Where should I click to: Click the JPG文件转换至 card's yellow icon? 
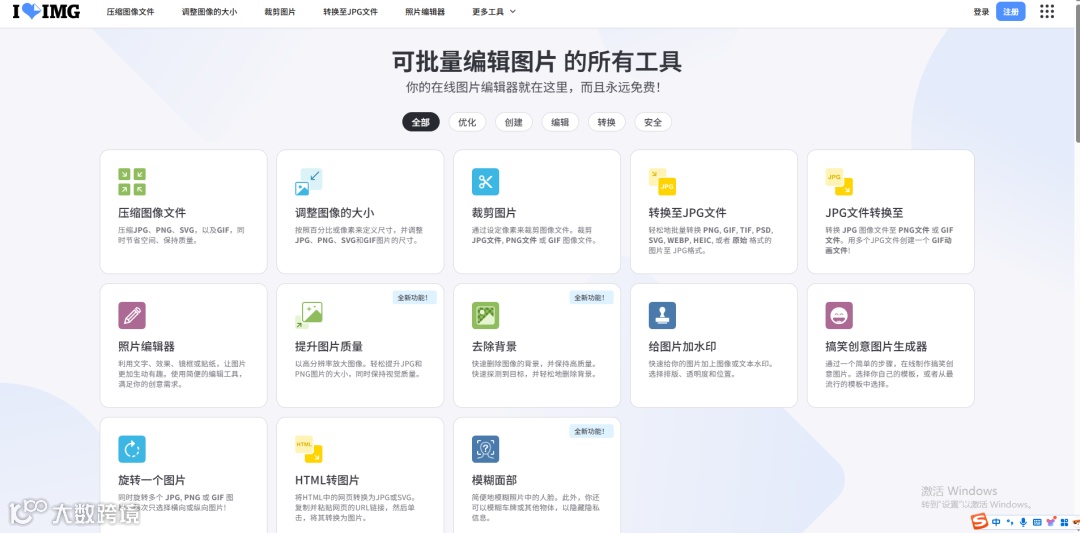[x=839, y=182]
